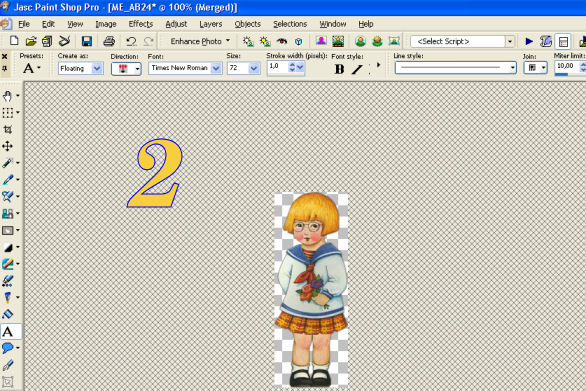Viewport: 586px width, 391px height.
Task: Click the Stroke width input field
Action: pos(278,67)
